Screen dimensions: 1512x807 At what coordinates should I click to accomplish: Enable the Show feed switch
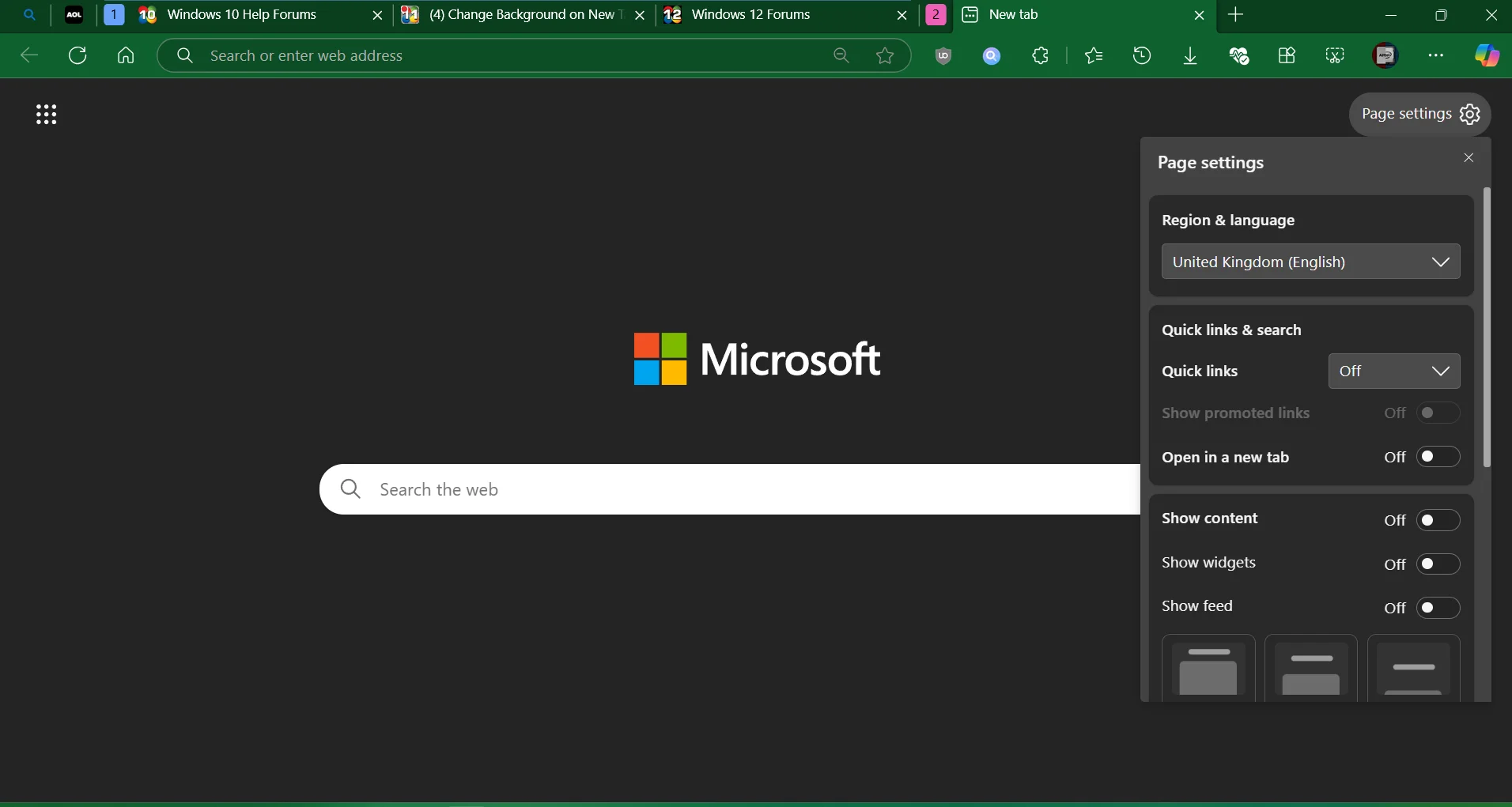(1438, 608)
